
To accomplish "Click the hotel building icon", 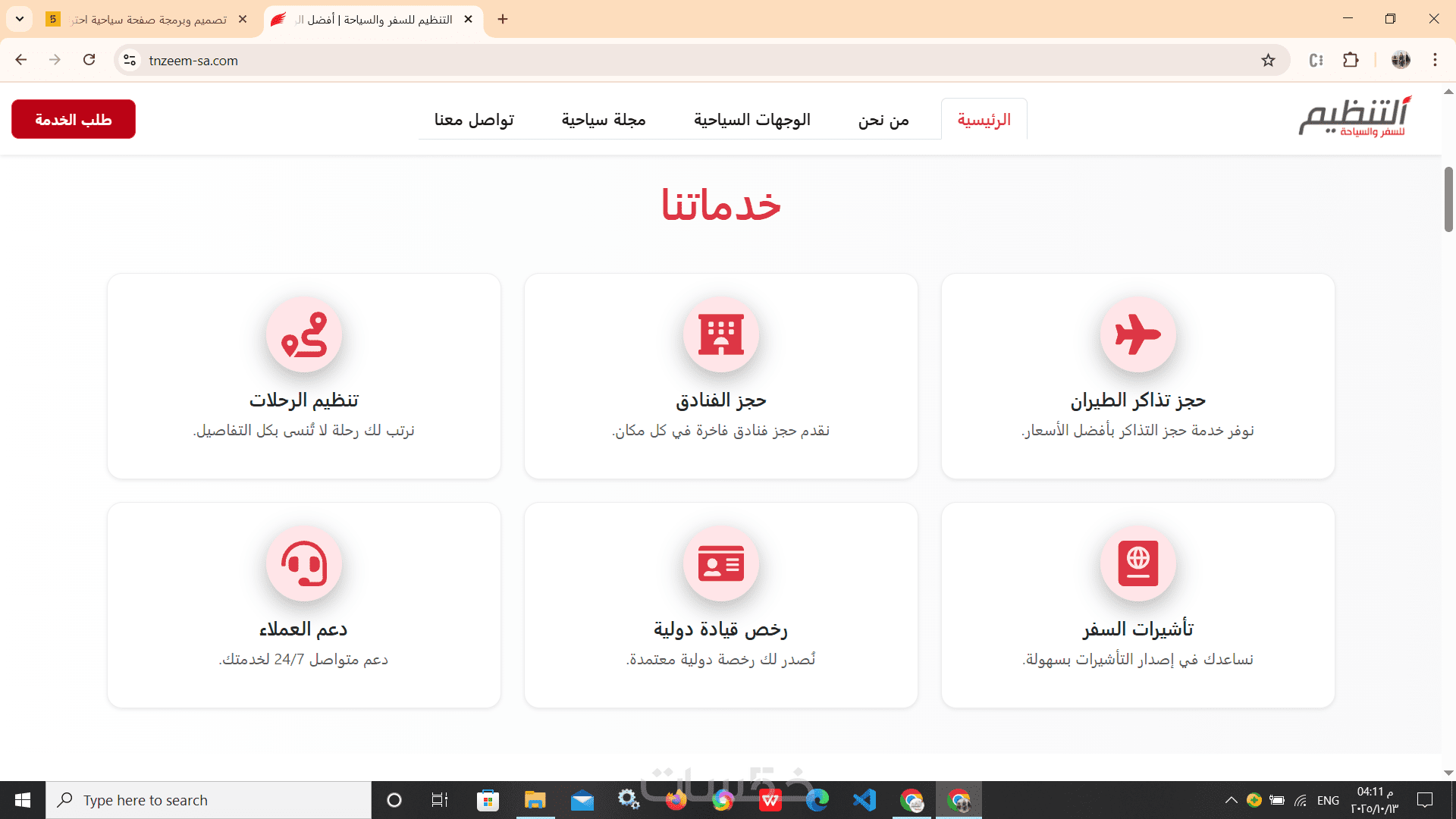I will point(720,334).
